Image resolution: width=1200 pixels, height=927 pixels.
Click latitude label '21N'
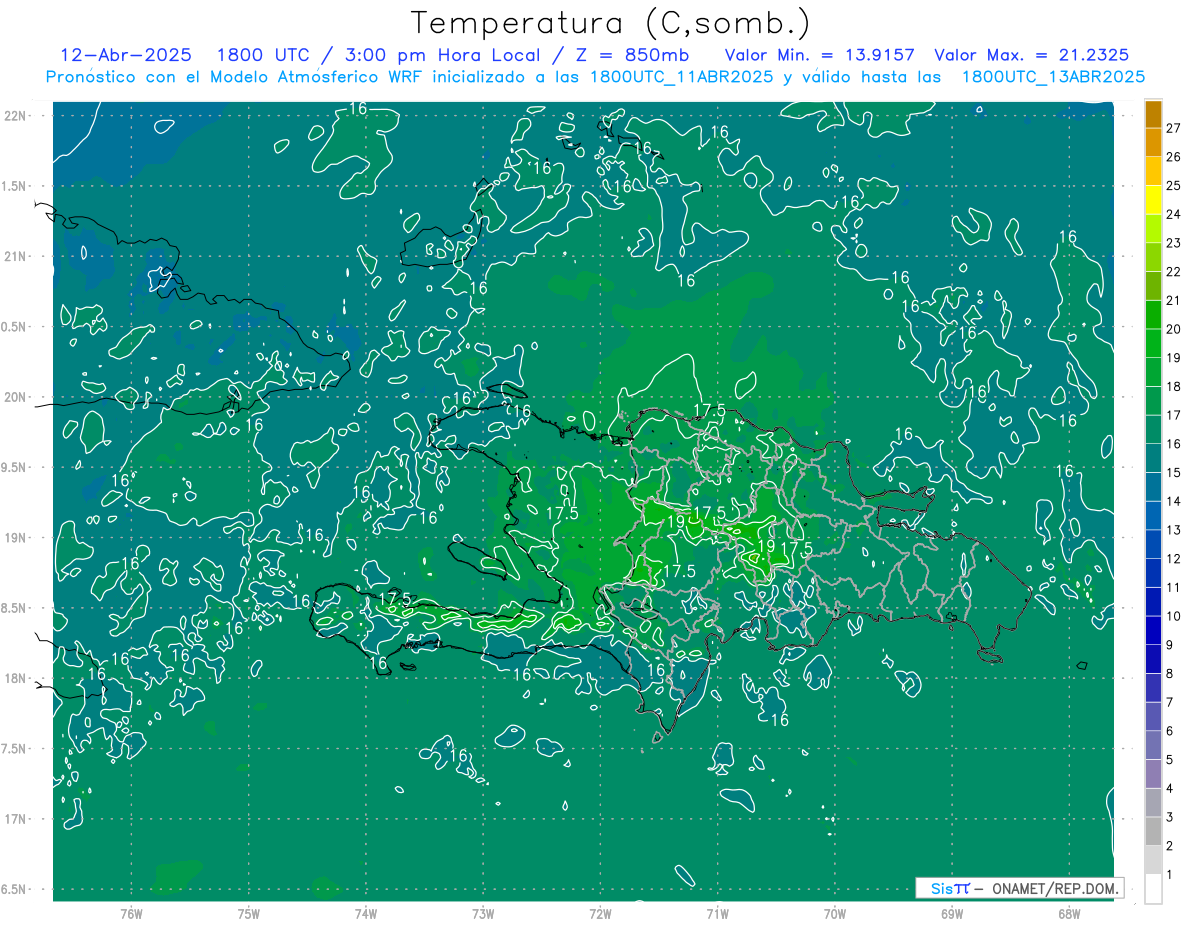click(x=16, y=257)
